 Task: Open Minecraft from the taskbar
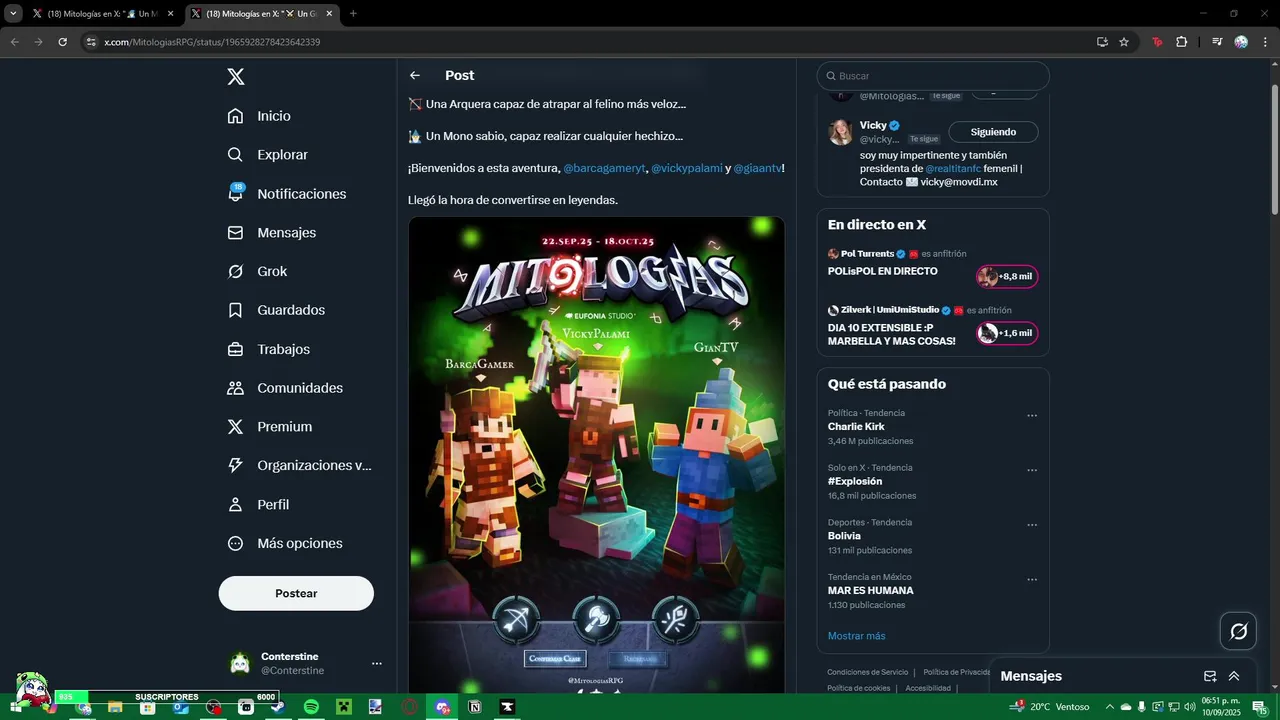click(343, 707)
